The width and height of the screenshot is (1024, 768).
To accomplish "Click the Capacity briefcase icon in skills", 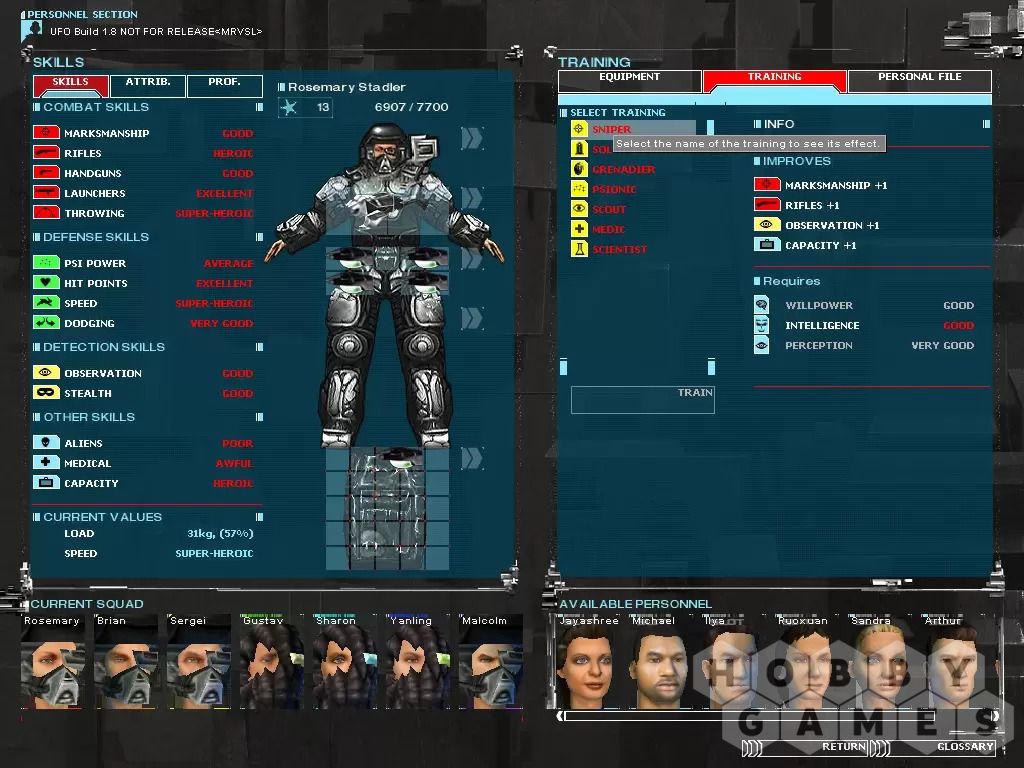I will point(46,483).
